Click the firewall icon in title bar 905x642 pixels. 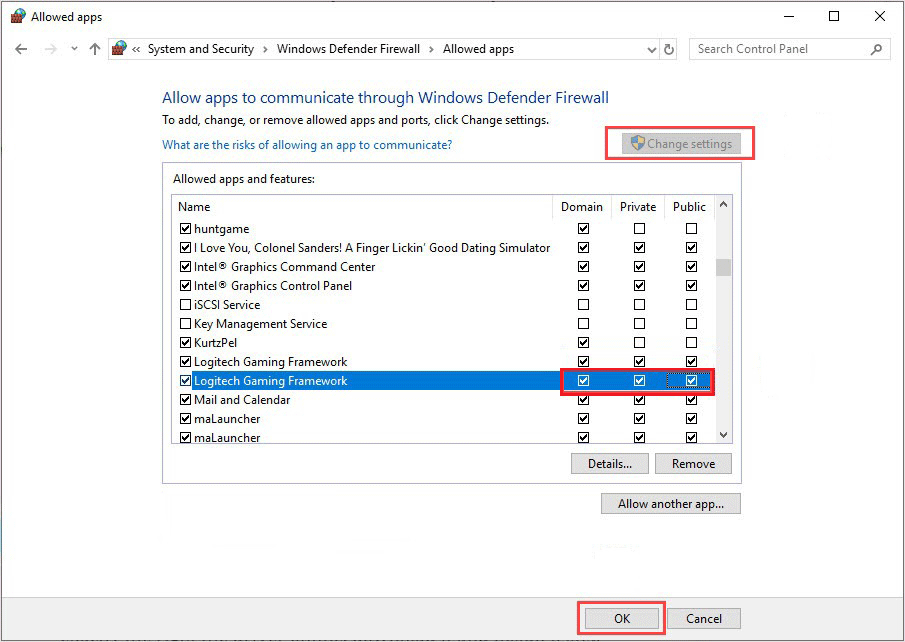(17, 17)
